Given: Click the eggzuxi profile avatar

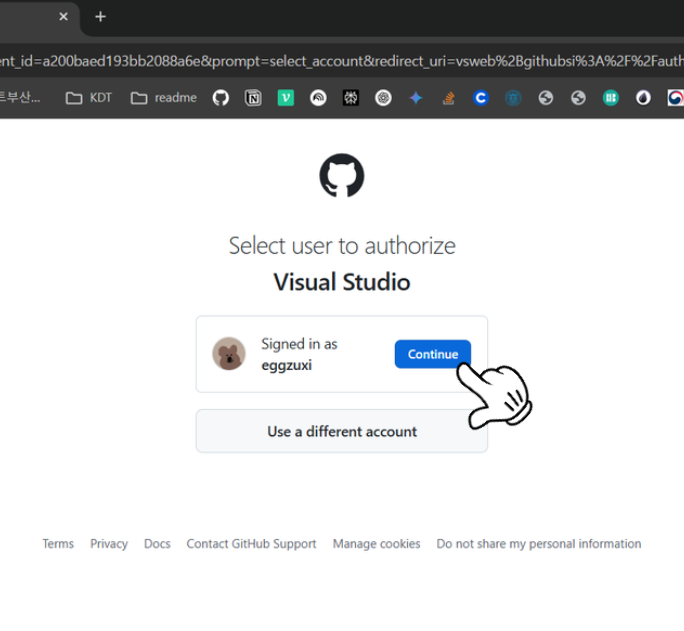Looking at the screenshot, I should pyautogui.click(x=229, y=354).
